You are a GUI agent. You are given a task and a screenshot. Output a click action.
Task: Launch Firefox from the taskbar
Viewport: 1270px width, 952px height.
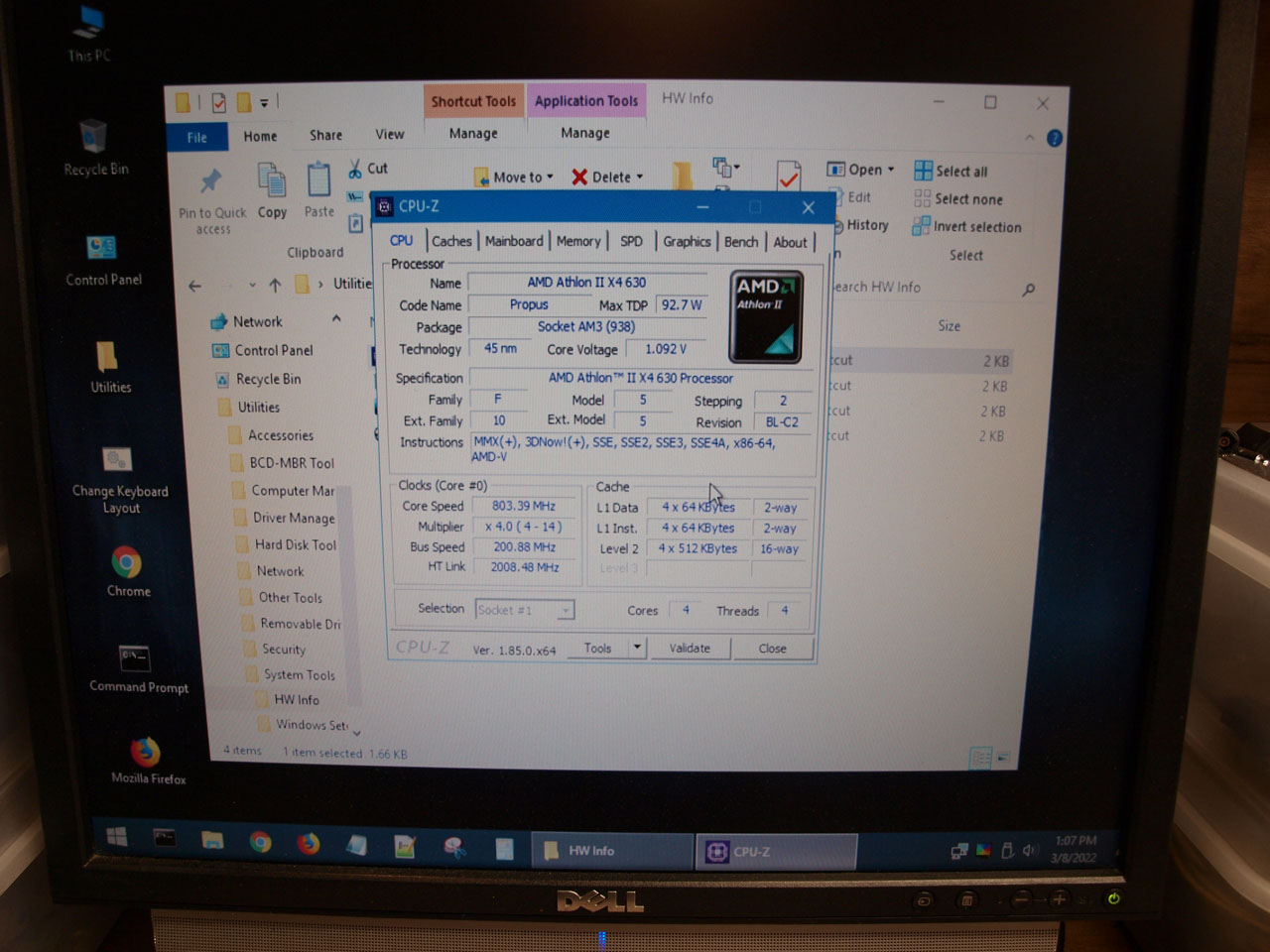(309, 843)
